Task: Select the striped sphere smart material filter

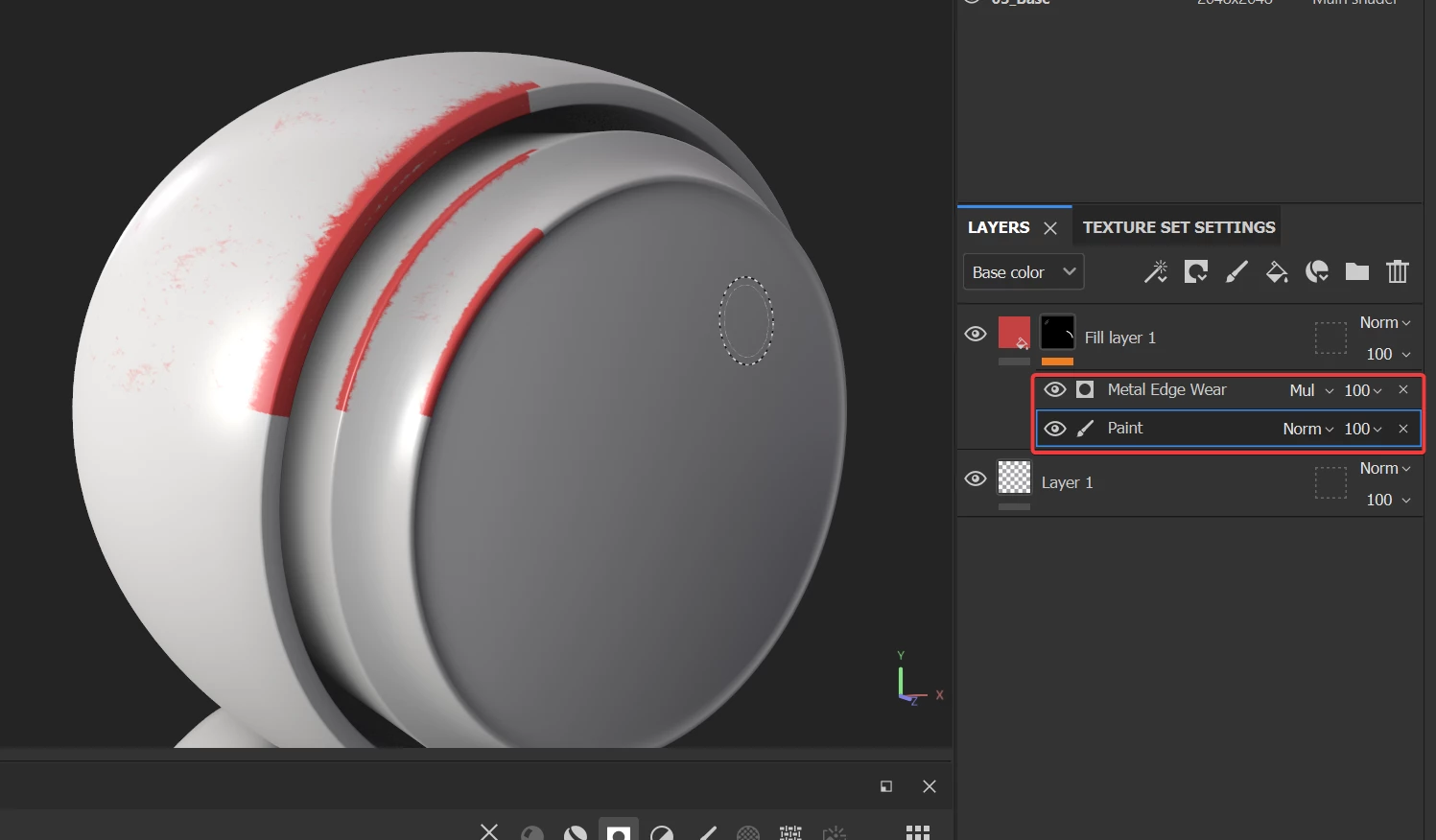Action: tap(576, 832)
